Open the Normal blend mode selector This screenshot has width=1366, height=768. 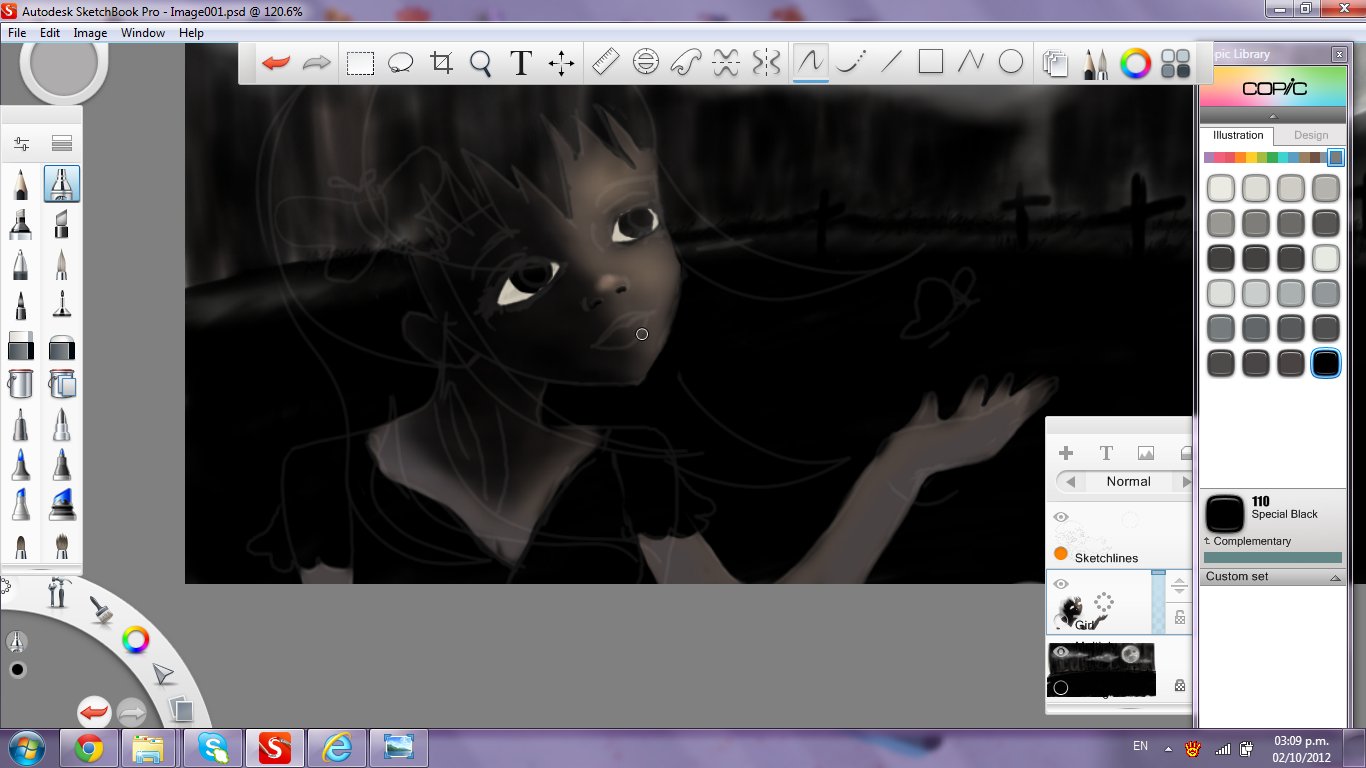click(x=1128, y=482)
